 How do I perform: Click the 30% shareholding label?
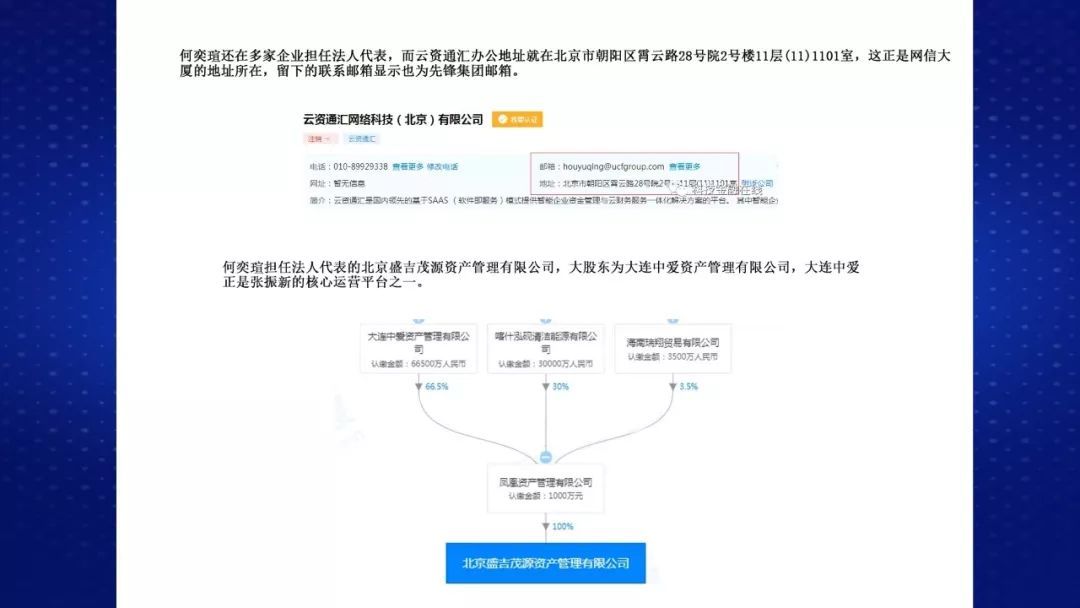coord(561,387)
